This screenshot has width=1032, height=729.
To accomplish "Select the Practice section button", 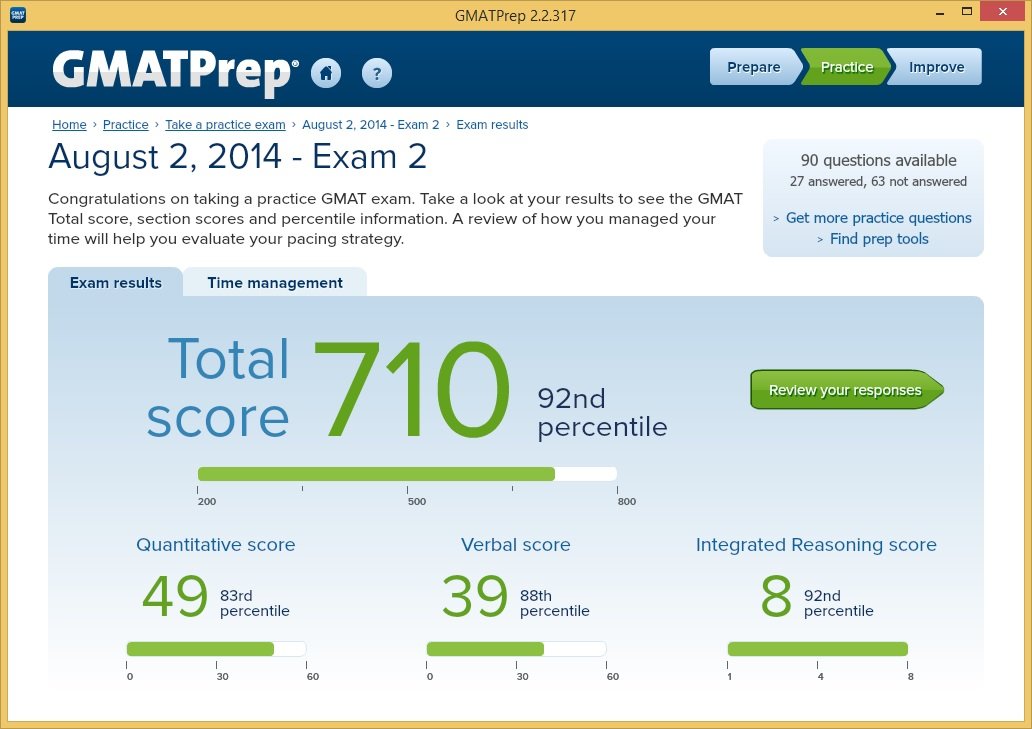I will pyautogui.click(x=846, y=67).
